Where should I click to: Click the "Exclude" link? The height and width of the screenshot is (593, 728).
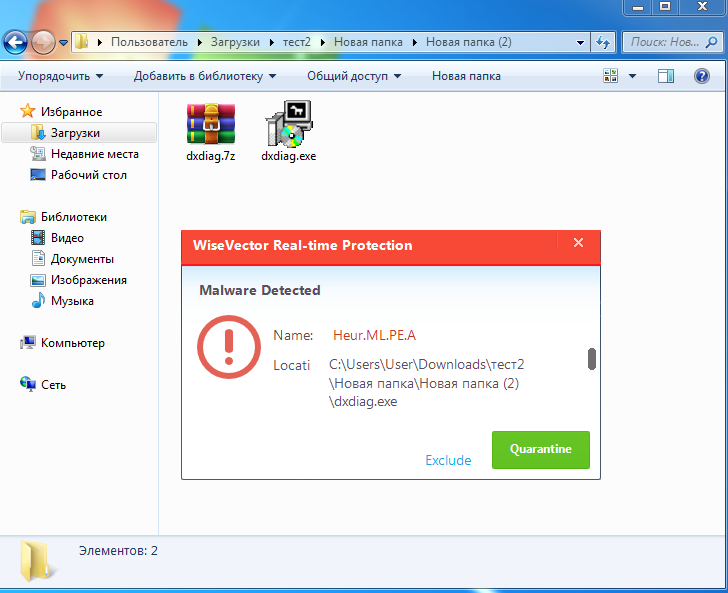point(448,460)
